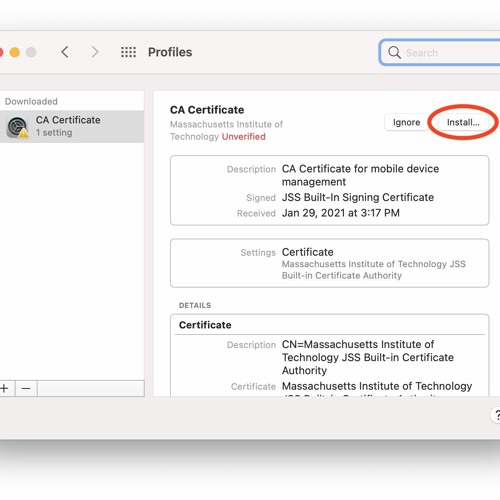
Task: Click the Install... button
Action: click(x=463, y=122)
